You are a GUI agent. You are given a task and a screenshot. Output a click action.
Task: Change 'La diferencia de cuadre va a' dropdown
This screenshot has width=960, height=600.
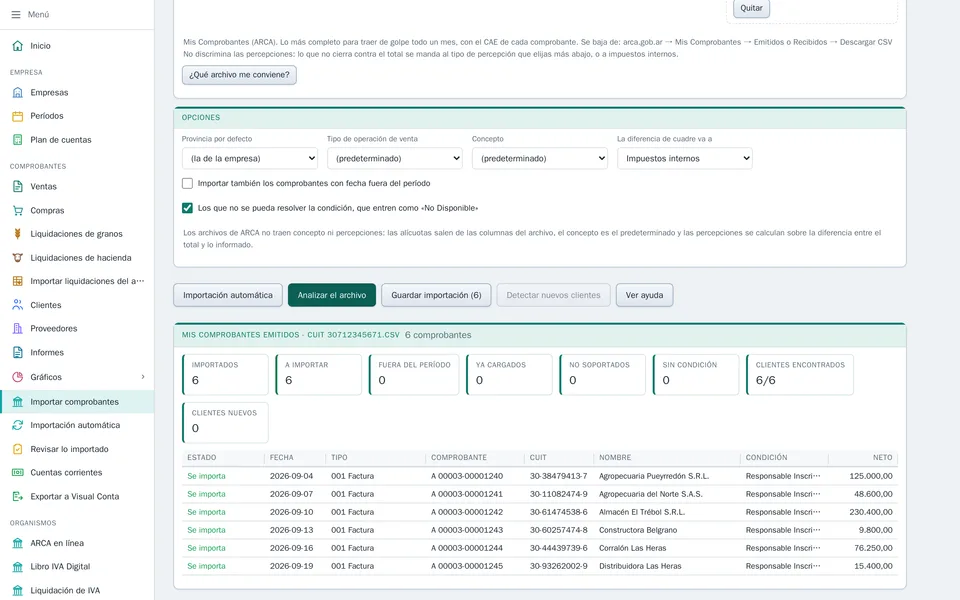pos(684,159)
